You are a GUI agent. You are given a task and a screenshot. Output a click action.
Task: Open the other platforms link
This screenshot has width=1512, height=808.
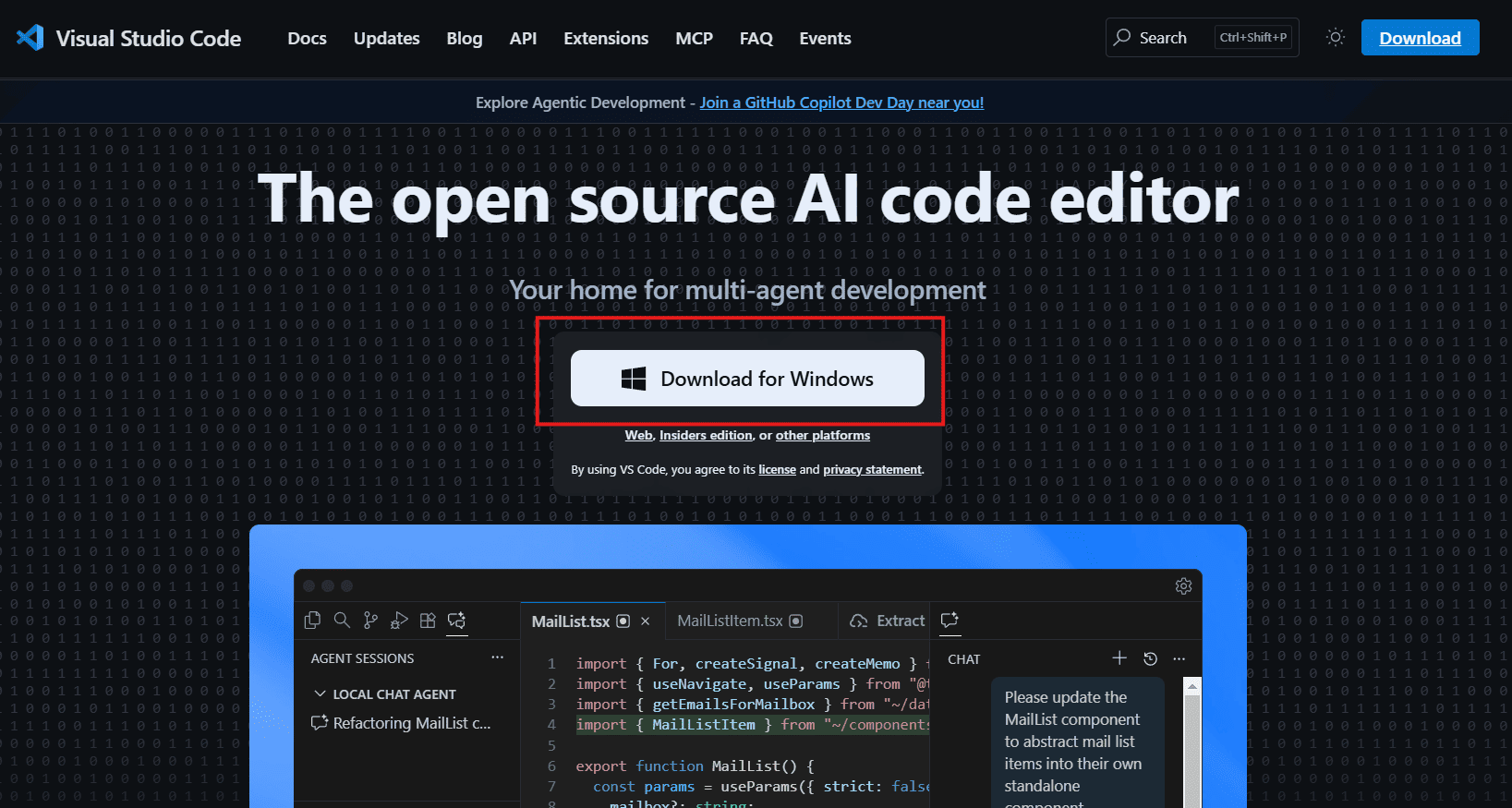[x=823, y=435]
